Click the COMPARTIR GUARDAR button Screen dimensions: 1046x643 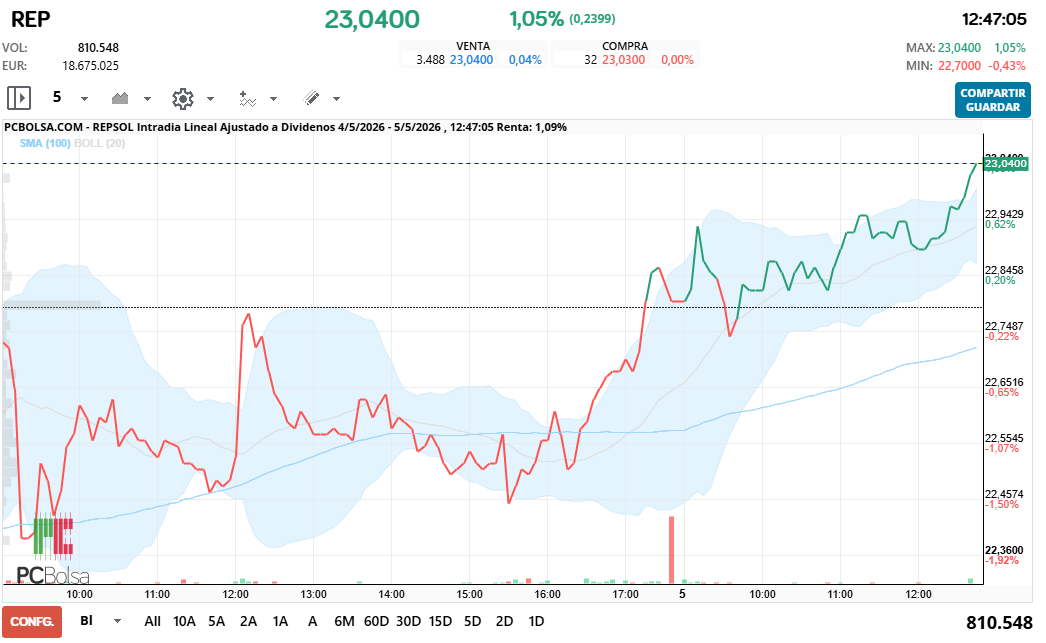(x=993, y=100)
